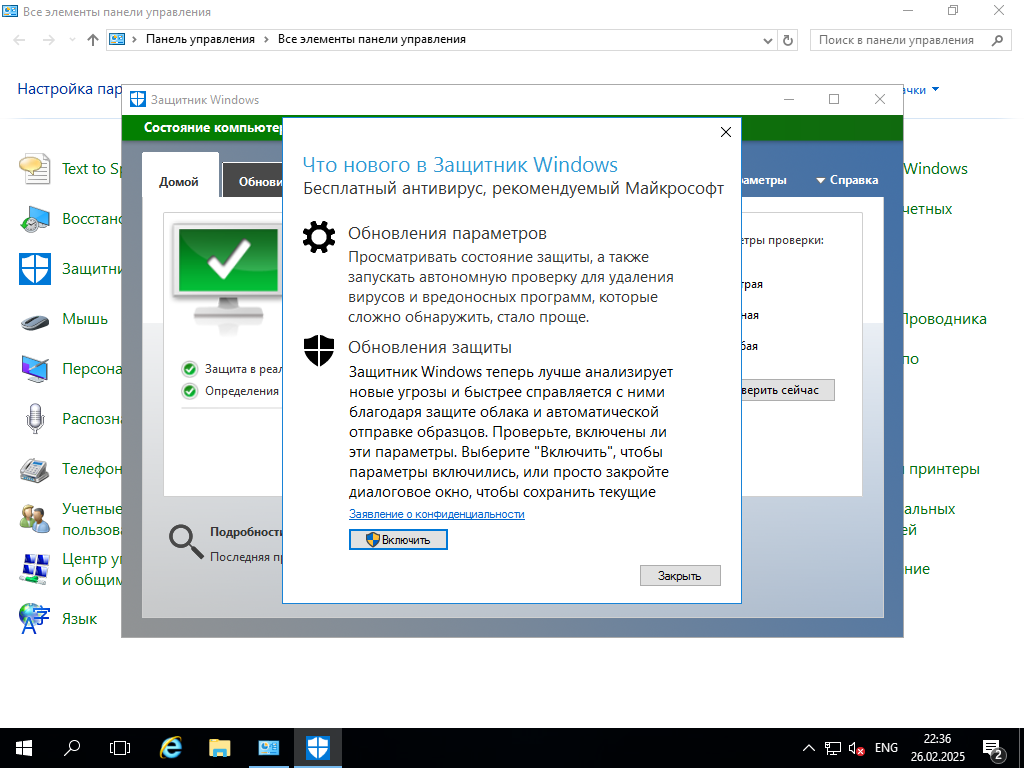Click the 'Подробности' label in Защитник
1024x768 pixels.
coord(246,532)
